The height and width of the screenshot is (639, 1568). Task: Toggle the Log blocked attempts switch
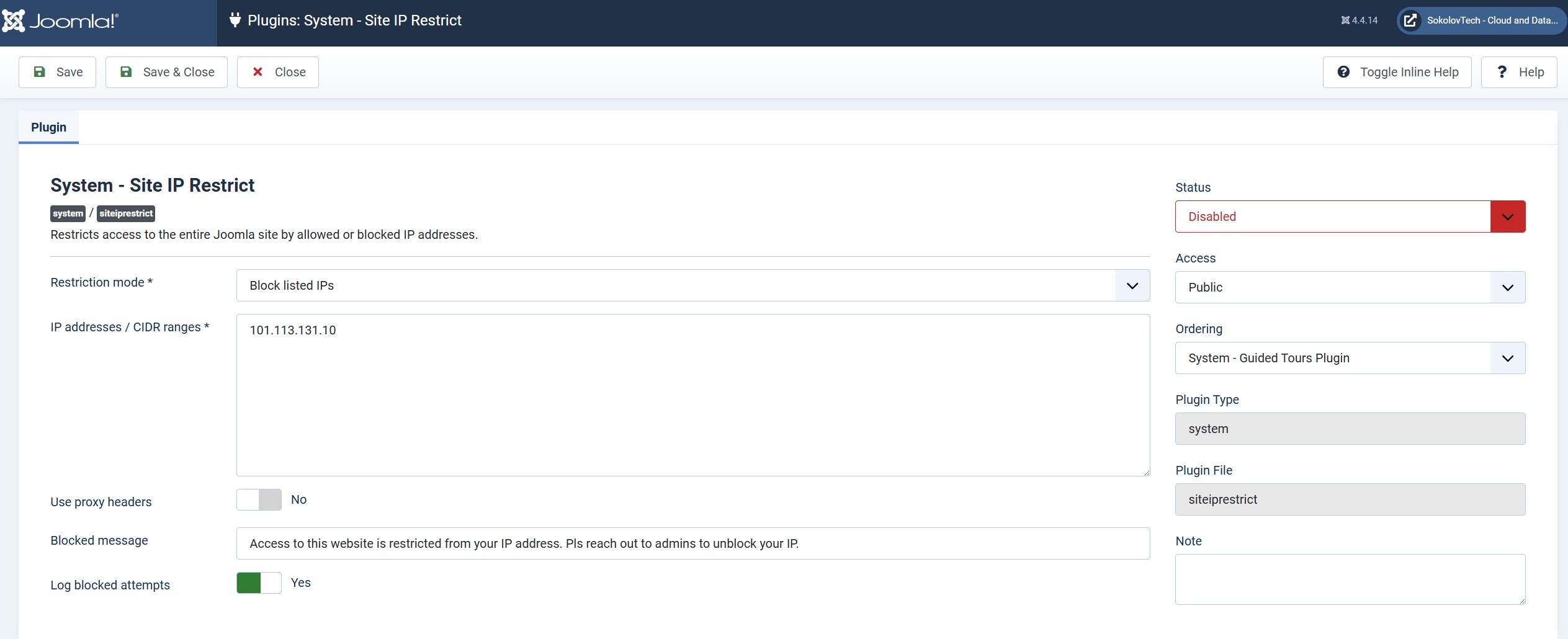pos(259,583)
